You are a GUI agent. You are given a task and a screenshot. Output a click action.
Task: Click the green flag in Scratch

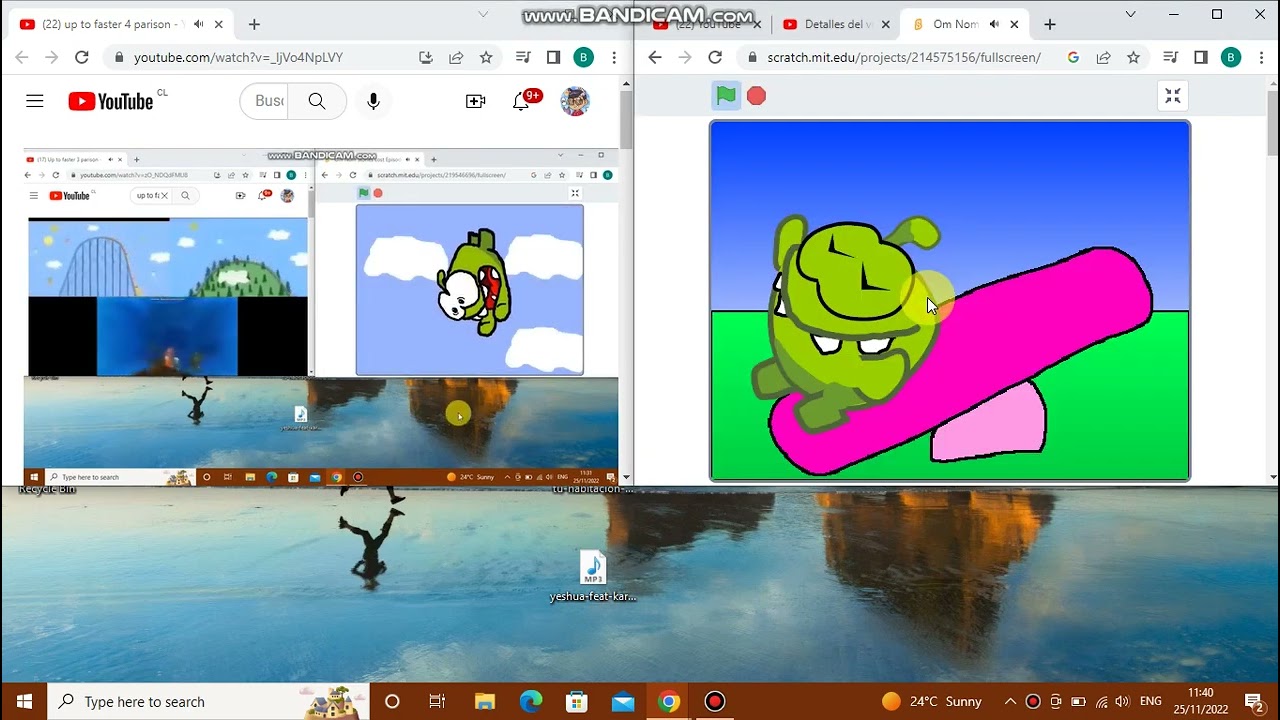(x=726, y=96)
